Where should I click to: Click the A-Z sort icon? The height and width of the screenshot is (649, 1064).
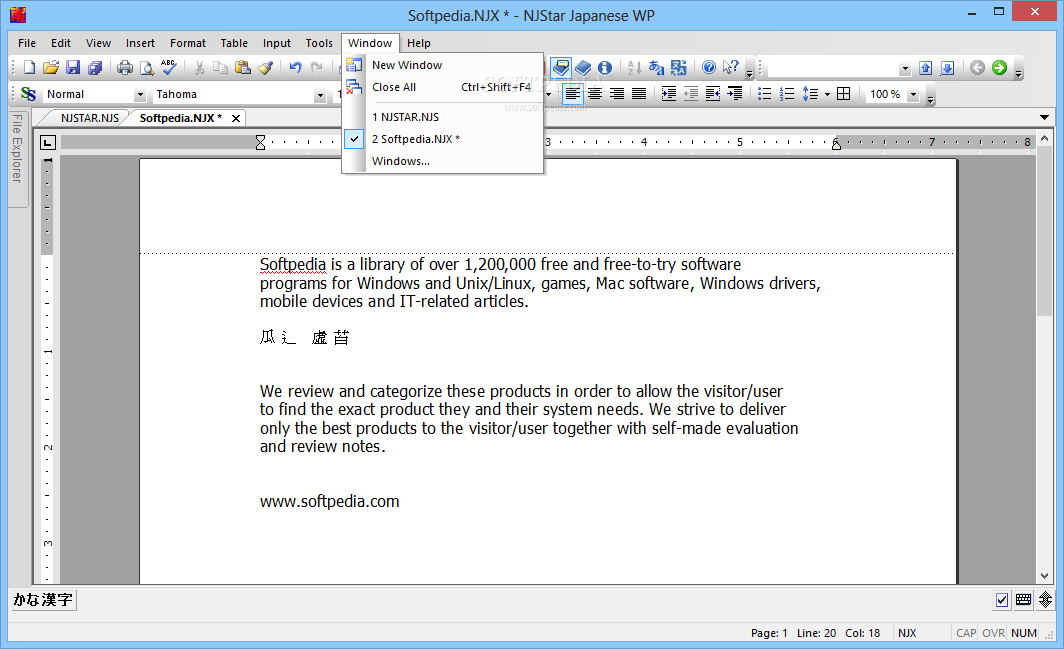(x=634, y=67)
